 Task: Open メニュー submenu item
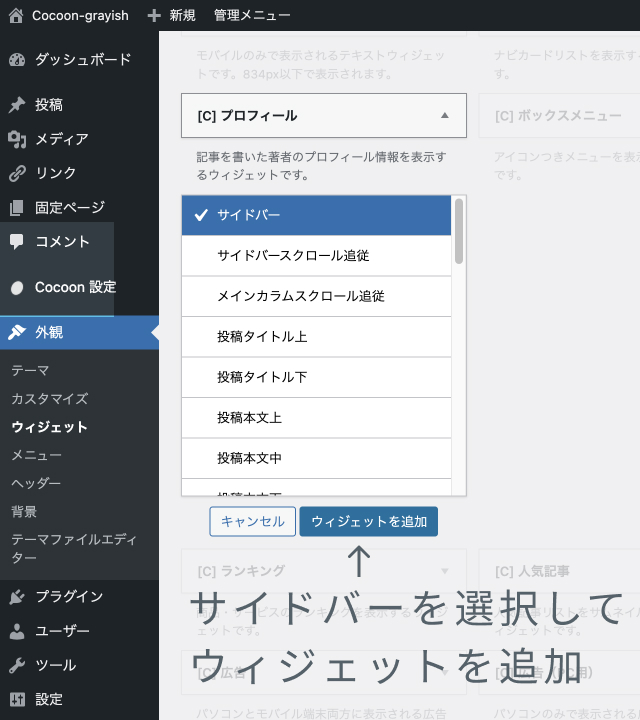click(x=36, y=455)
